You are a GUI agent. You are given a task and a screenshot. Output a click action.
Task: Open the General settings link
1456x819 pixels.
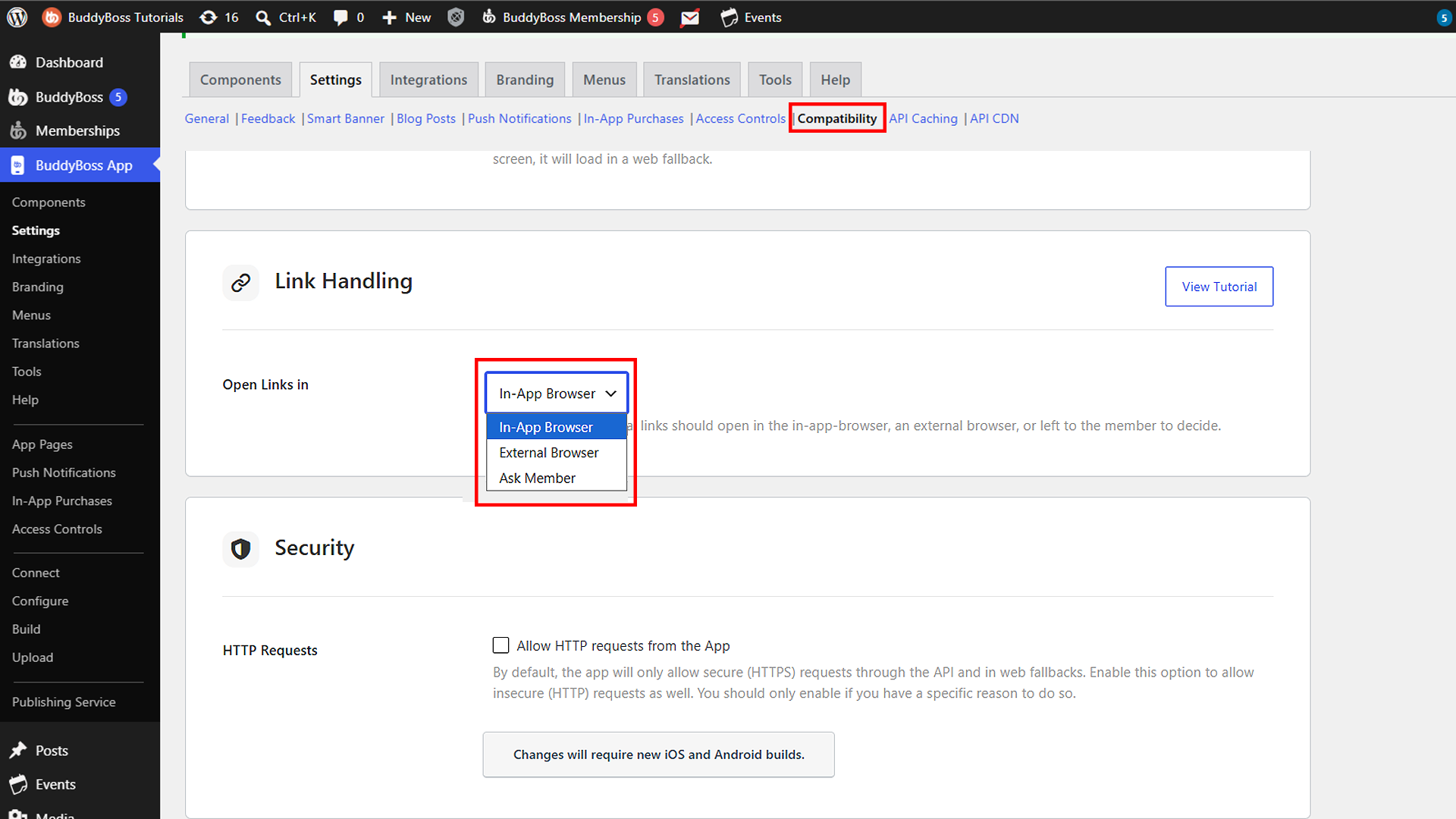206,118
